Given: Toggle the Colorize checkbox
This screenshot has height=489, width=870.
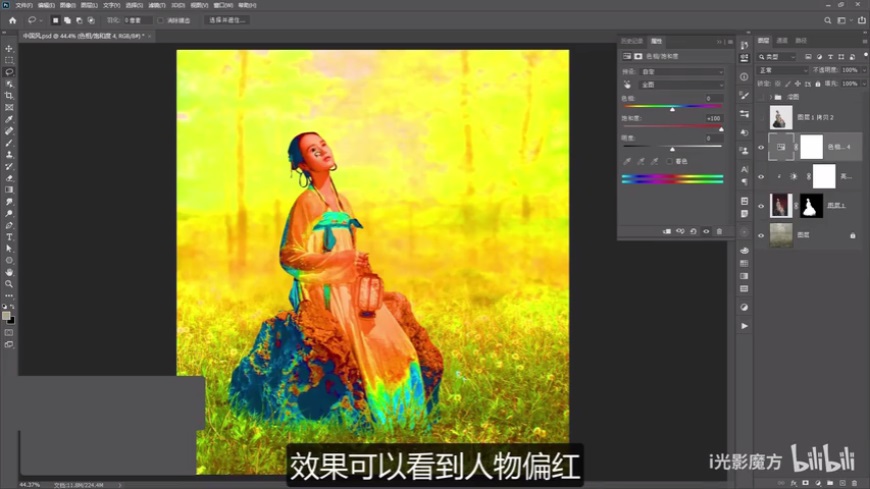Looking at the screenshot, I should tap(670, 162).
